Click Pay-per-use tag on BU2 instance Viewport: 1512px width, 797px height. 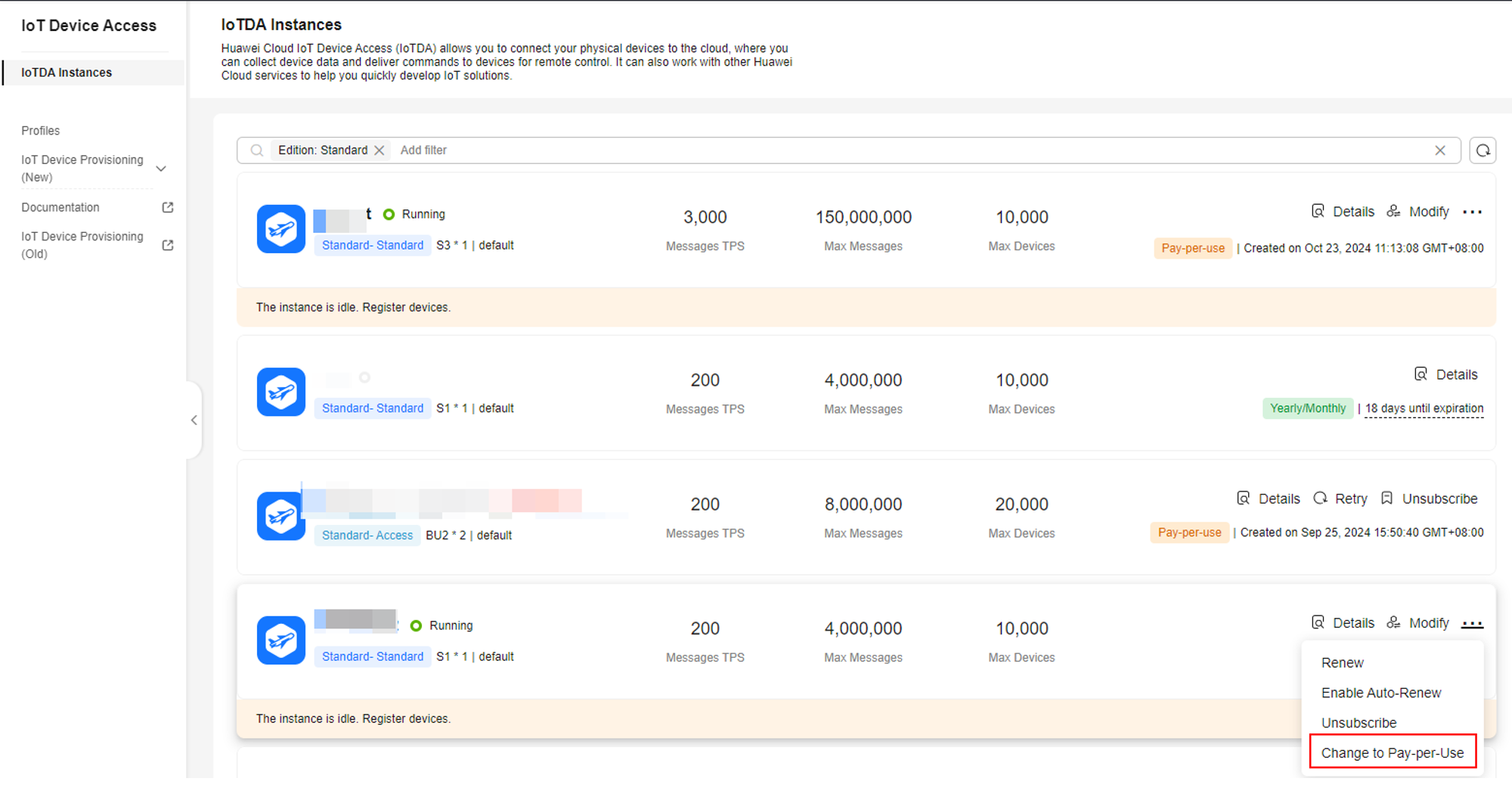[1189, 532]
